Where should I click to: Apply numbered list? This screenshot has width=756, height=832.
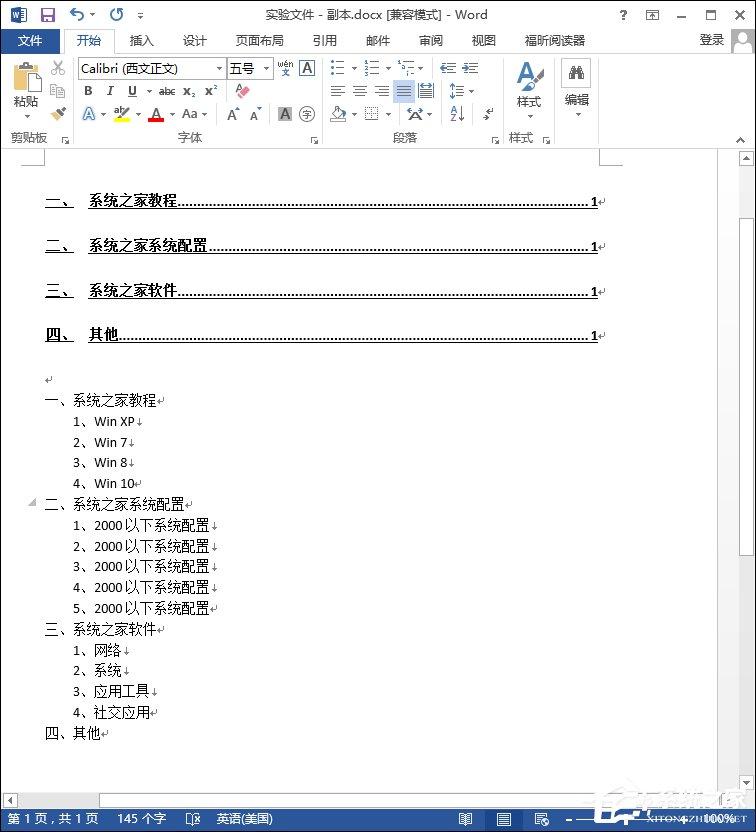[x=372, y=68]
